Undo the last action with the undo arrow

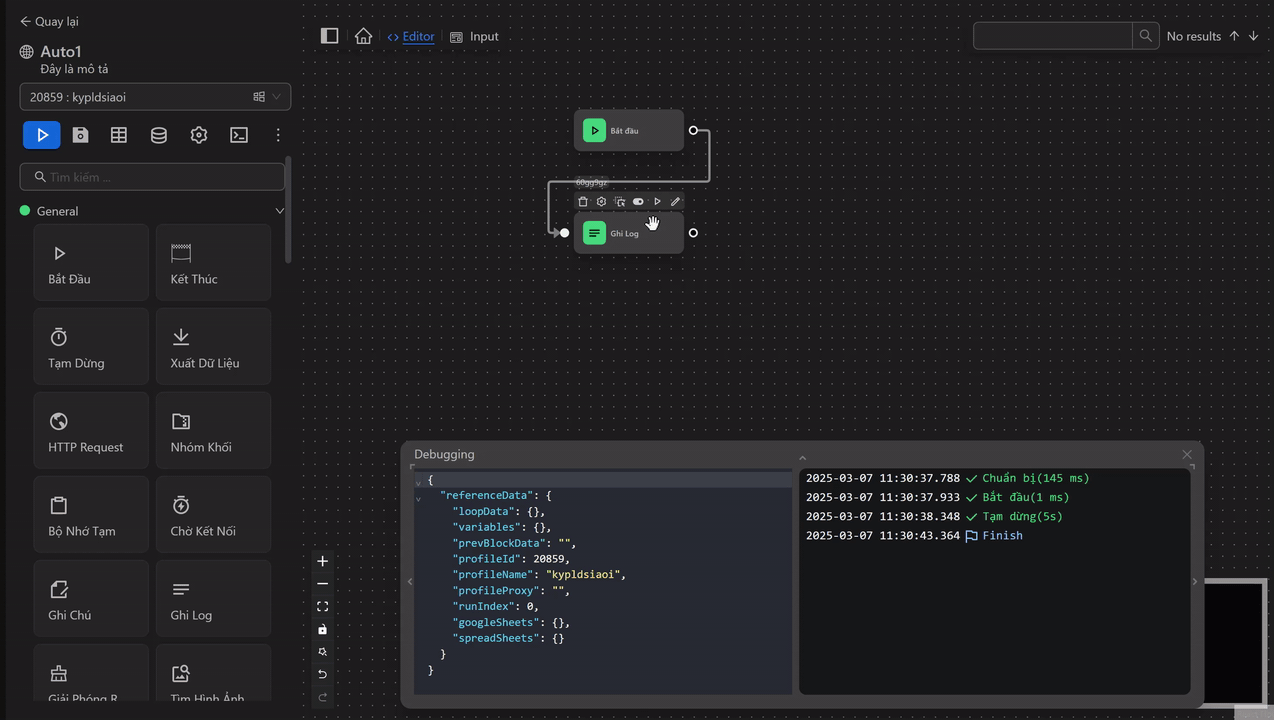click(322, 674)
